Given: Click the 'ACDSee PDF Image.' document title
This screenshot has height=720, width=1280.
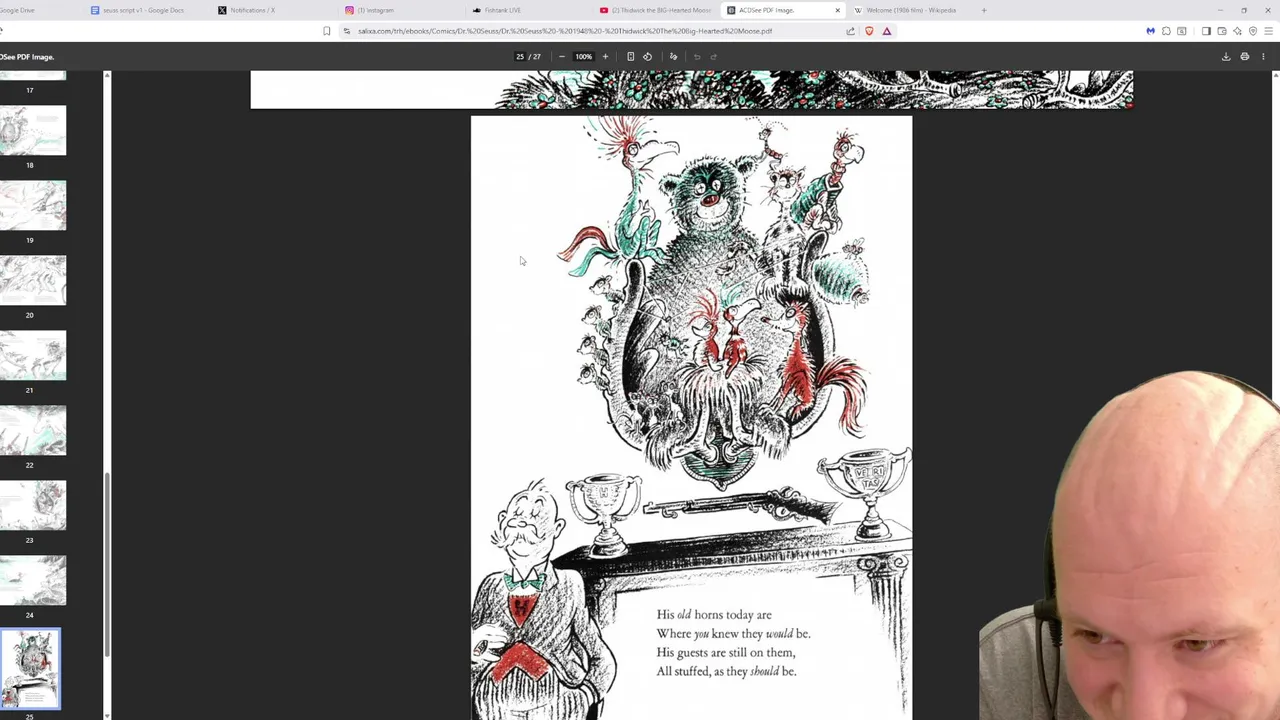Looking at the screenshot, I should coord(27,57).
